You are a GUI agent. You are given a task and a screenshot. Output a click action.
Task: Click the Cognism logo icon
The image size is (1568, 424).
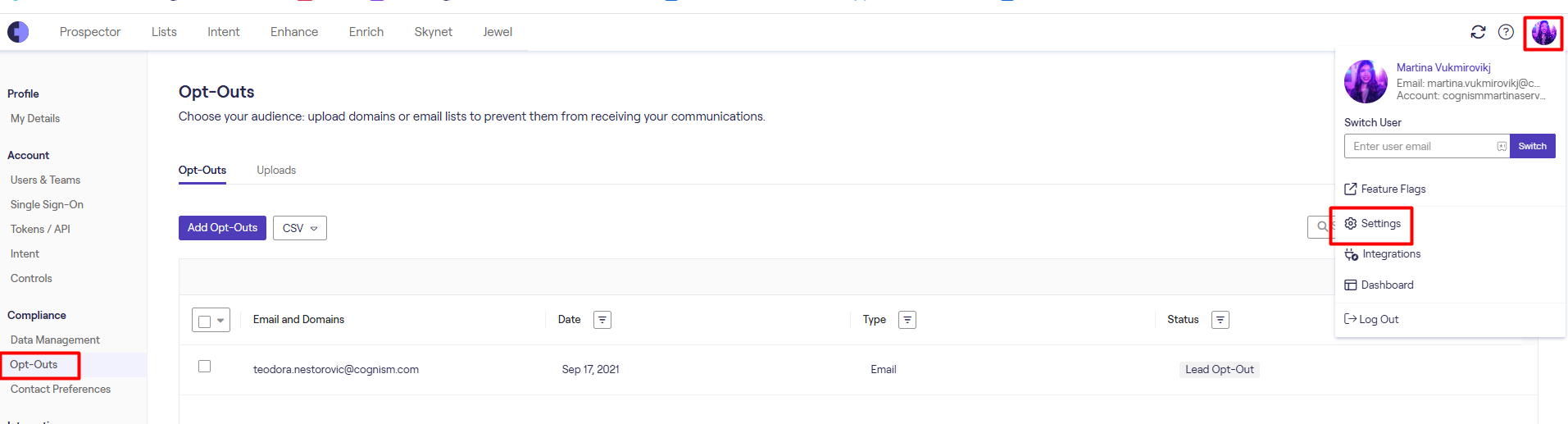(18, 32)
